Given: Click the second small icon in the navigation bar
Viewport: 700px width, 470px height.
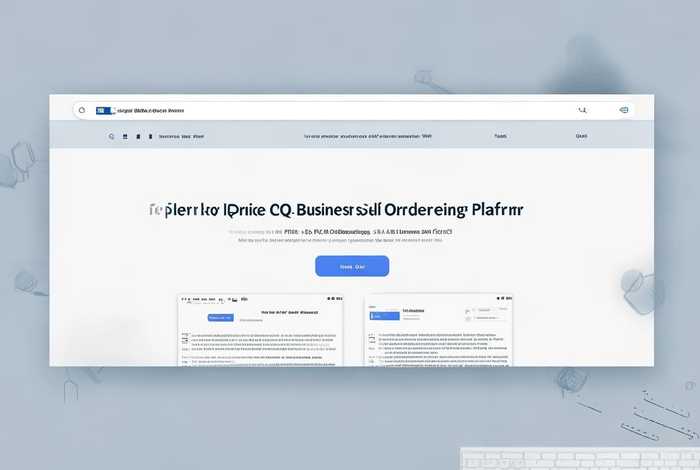Looking at the screenshot, I should [125, 136].
